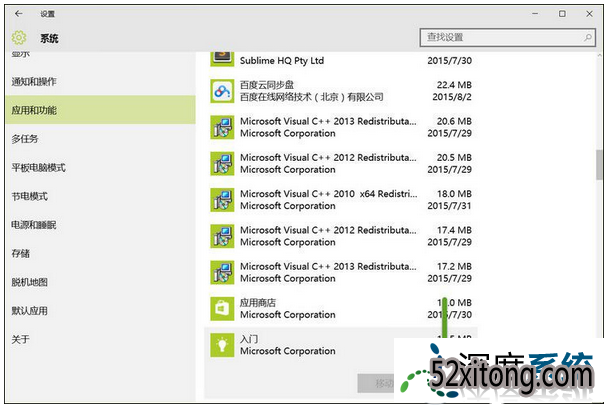Select the 17.2 MB size value
This screenshot has width=609, height=407.
point(454,266)
